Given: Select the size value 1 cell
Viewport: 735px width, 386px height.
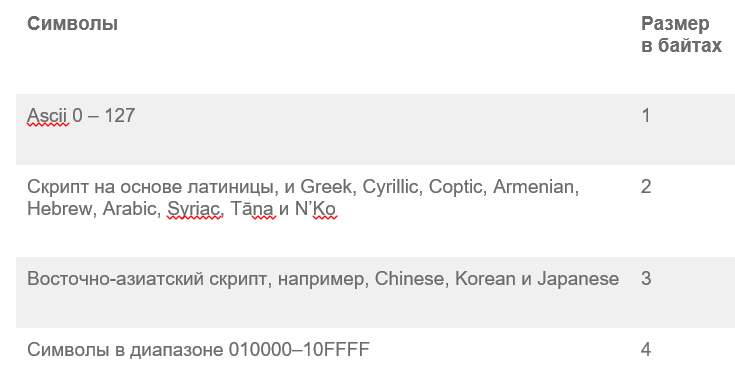Looking at the screenshot, I should tap(646, 115).
